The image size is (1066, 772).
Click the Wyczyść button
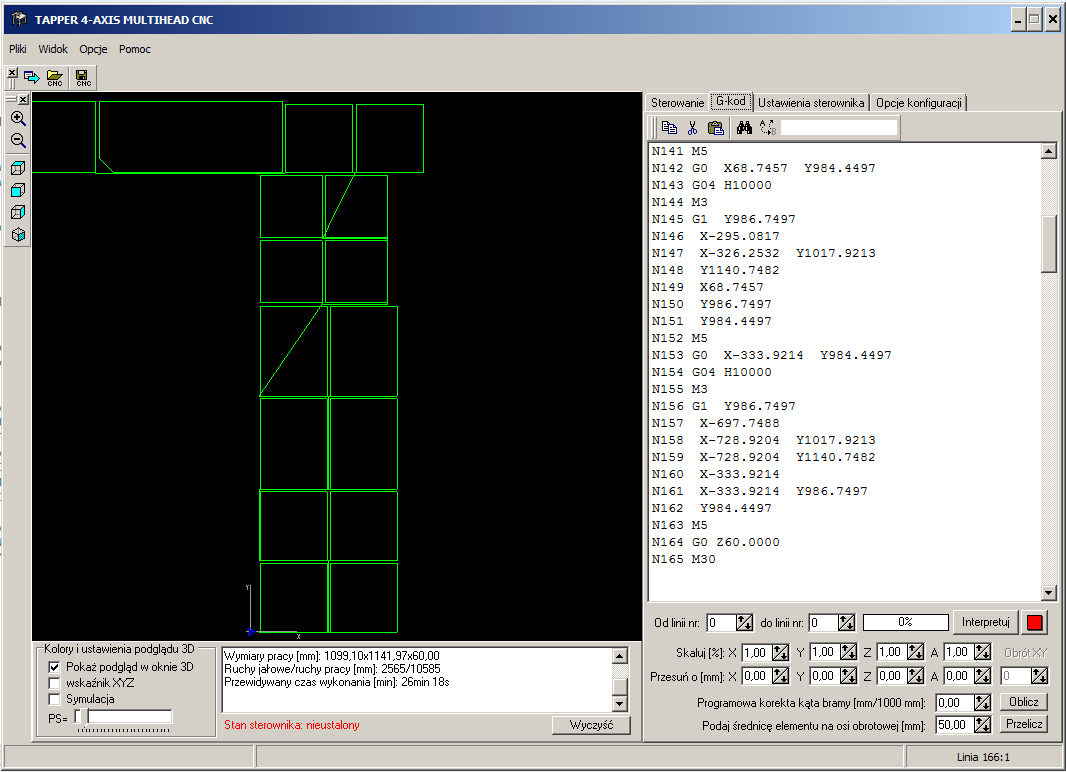click(x=591, y=725)
